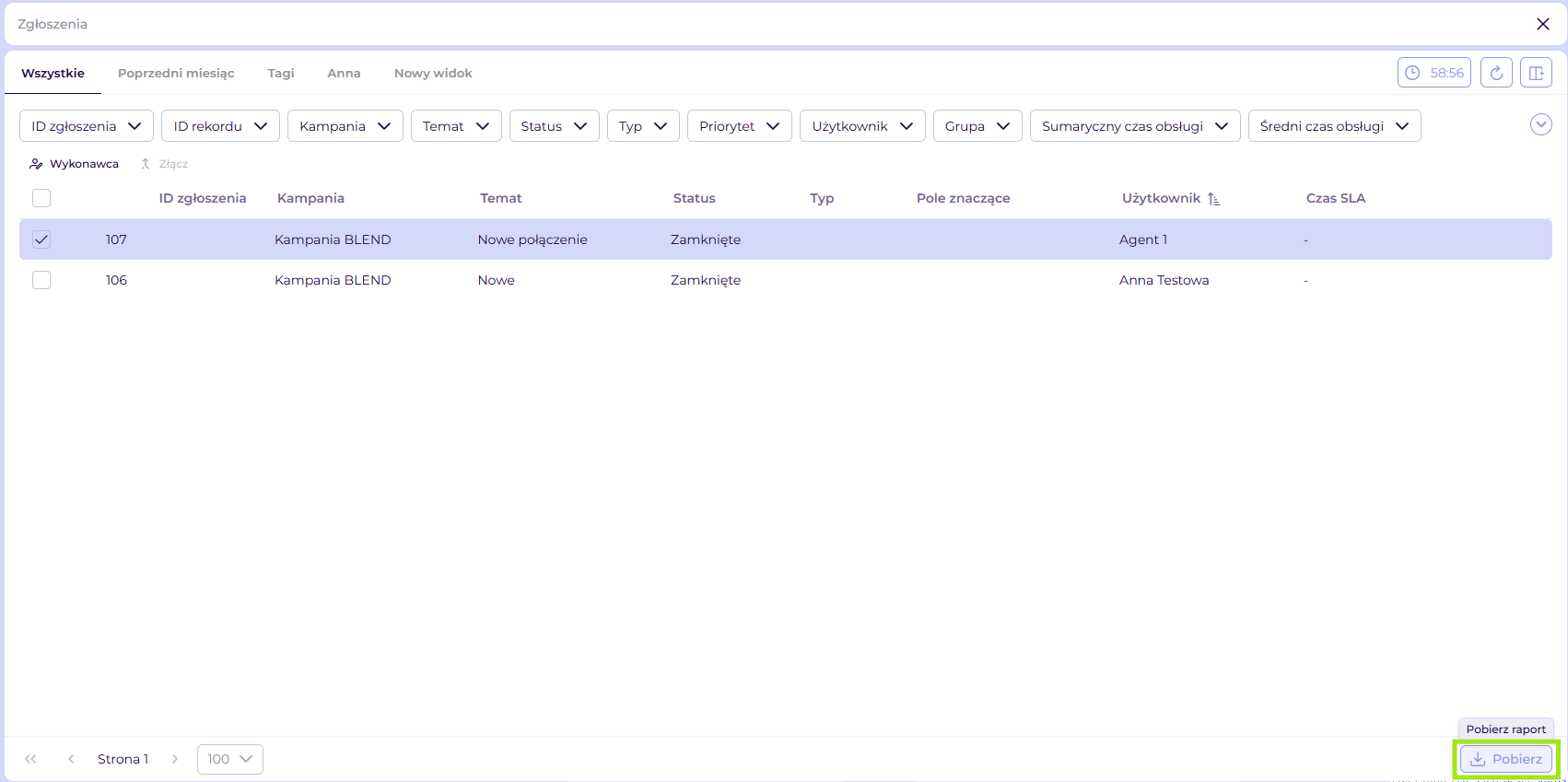This screenshot has height=782, width=1568.
Task: Open the ID rekordu filter dropdown
Action: 220,126
